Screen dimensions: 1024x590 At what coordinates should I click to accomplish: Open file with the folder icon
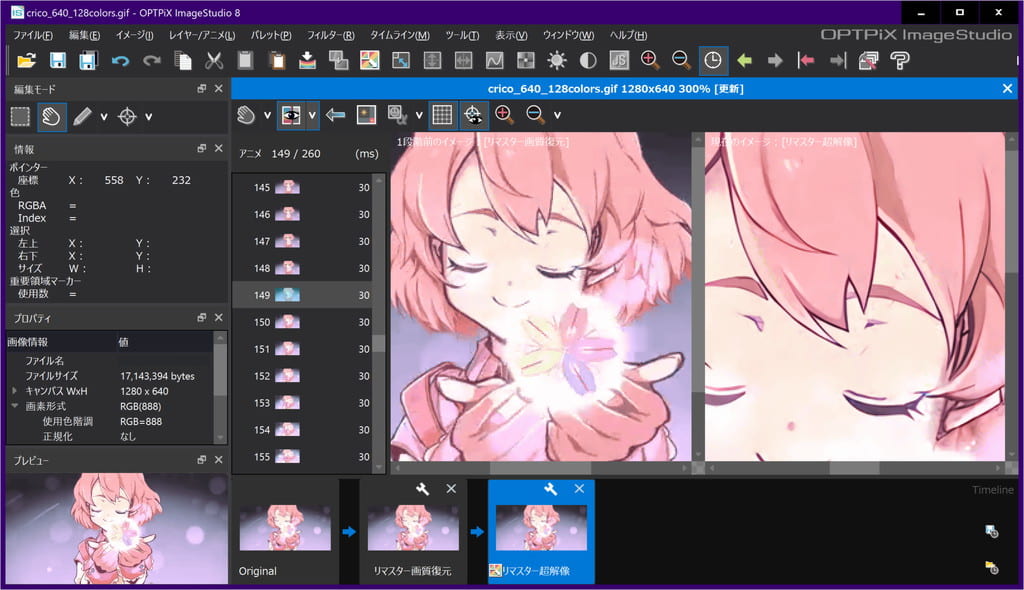pyautogui.click(x=26, y=61)
